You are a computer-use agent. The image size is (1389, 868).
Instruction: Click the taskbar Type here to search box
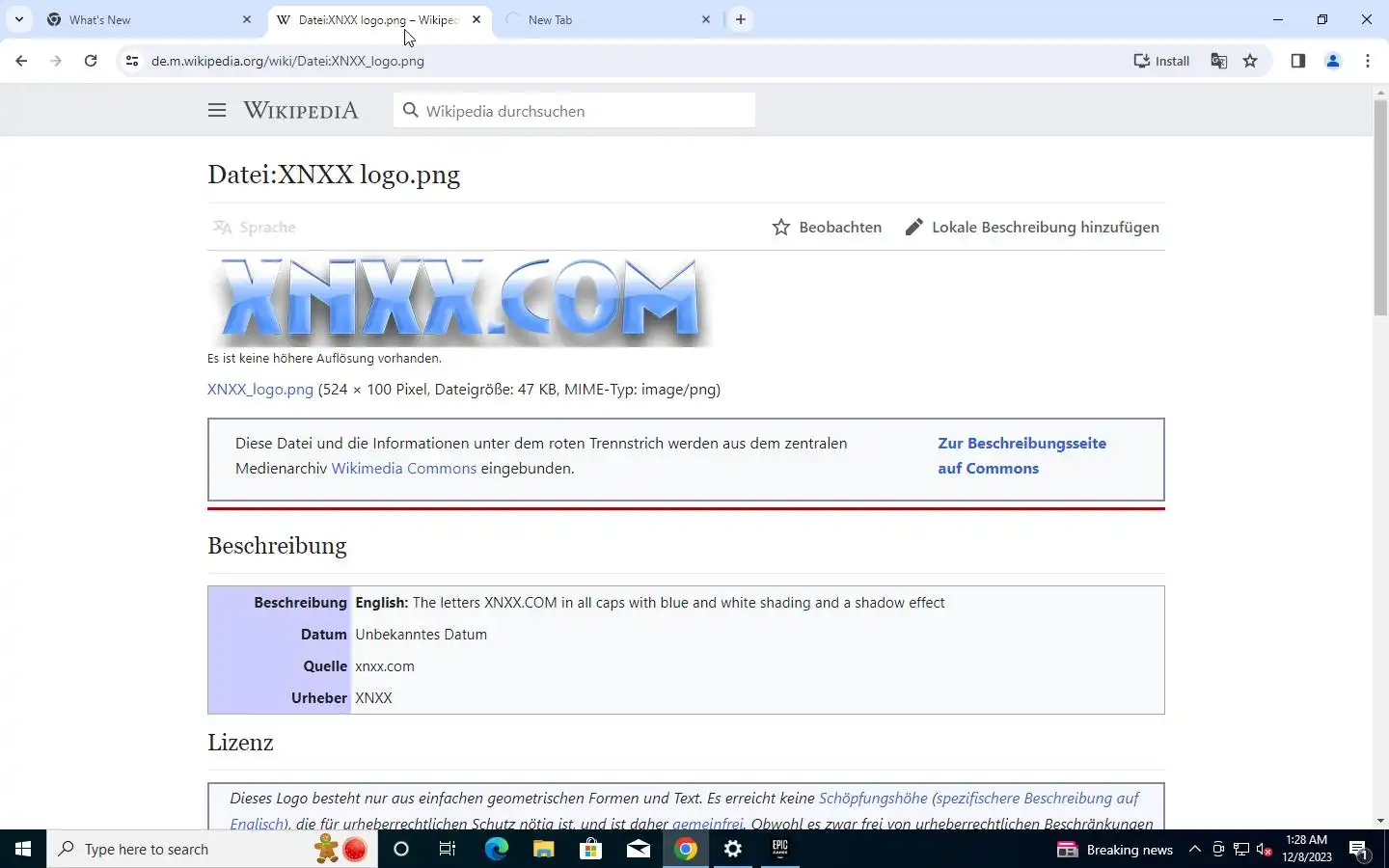212,849
